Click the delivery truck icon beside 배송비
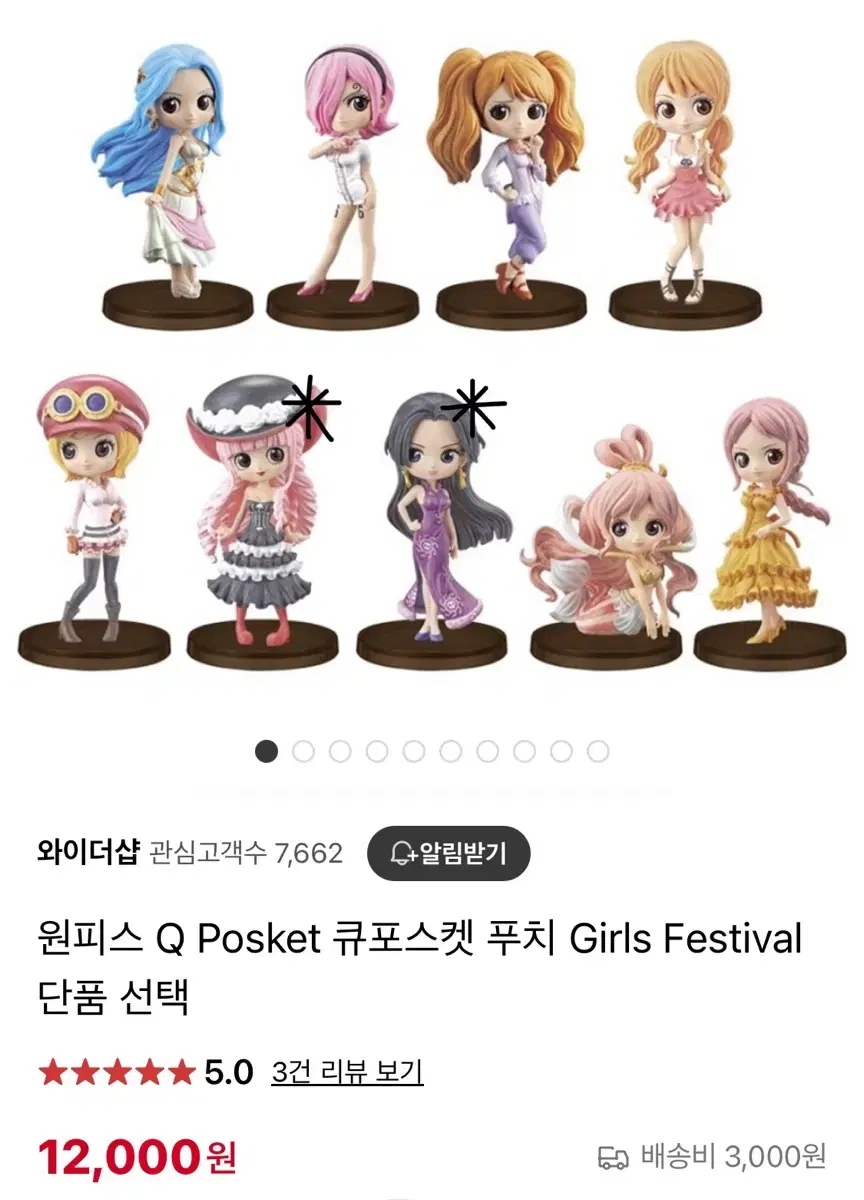The image size is (864, 1200). [x=612, y=1158]
